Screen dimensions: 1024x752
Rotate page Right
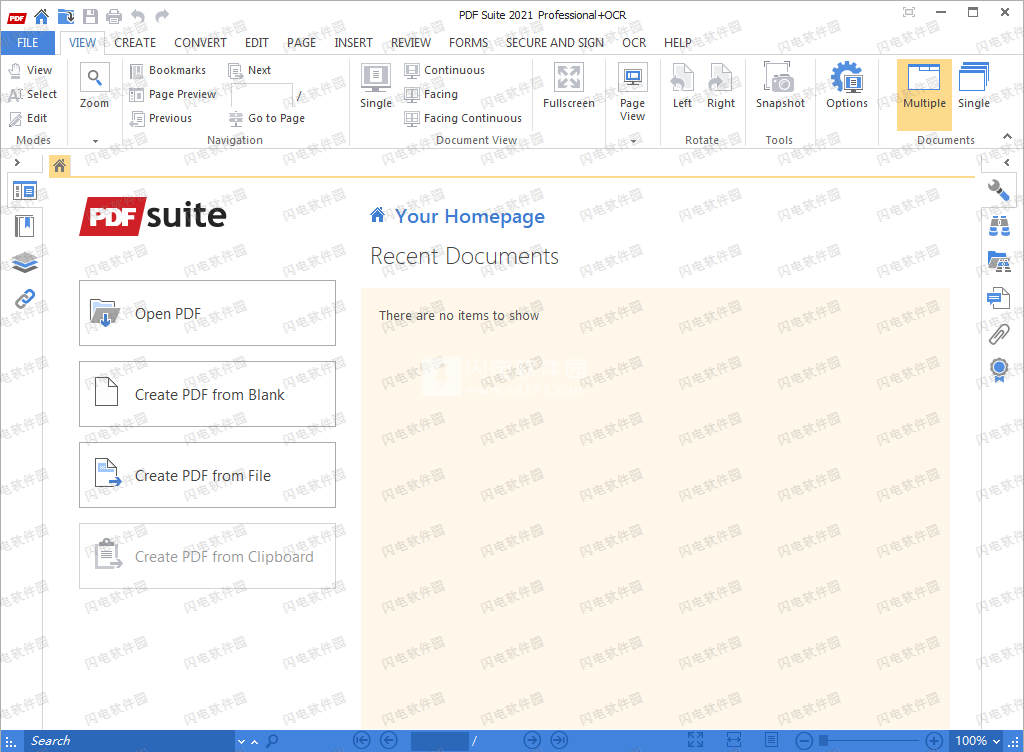pos(720,86)
